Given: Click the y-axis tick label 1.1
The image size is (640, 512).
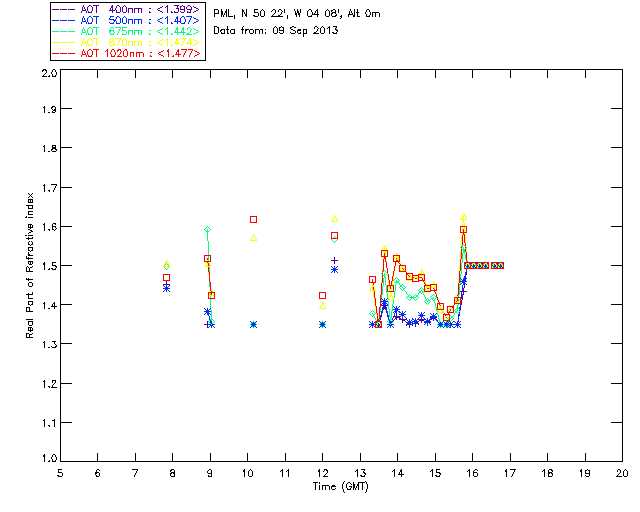Looking at the screenshot, I should point(49,423).
